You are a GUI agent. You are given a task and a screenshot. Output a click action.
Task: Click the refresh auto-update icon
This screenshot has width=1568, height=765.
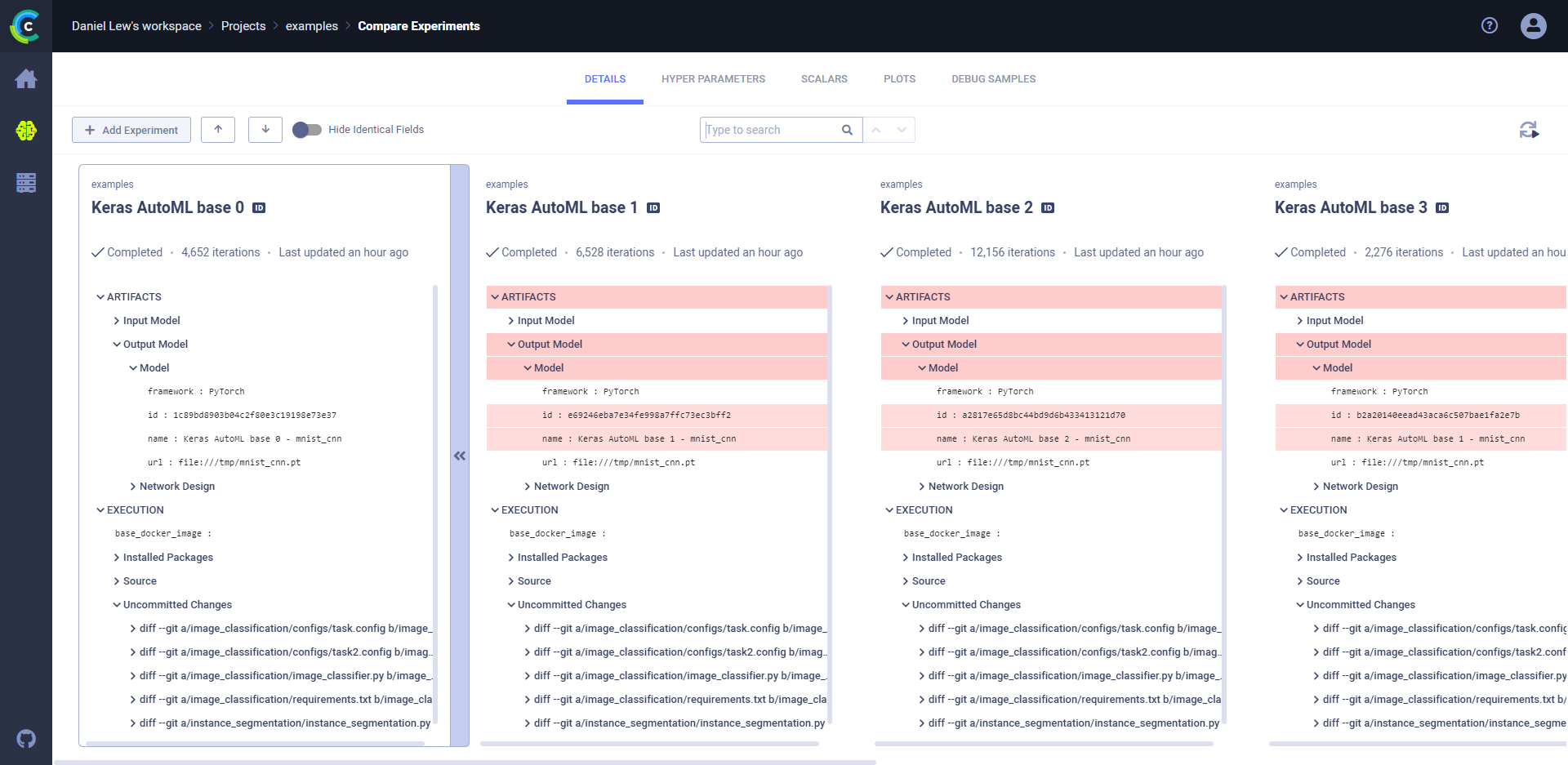coord(1529,130)
